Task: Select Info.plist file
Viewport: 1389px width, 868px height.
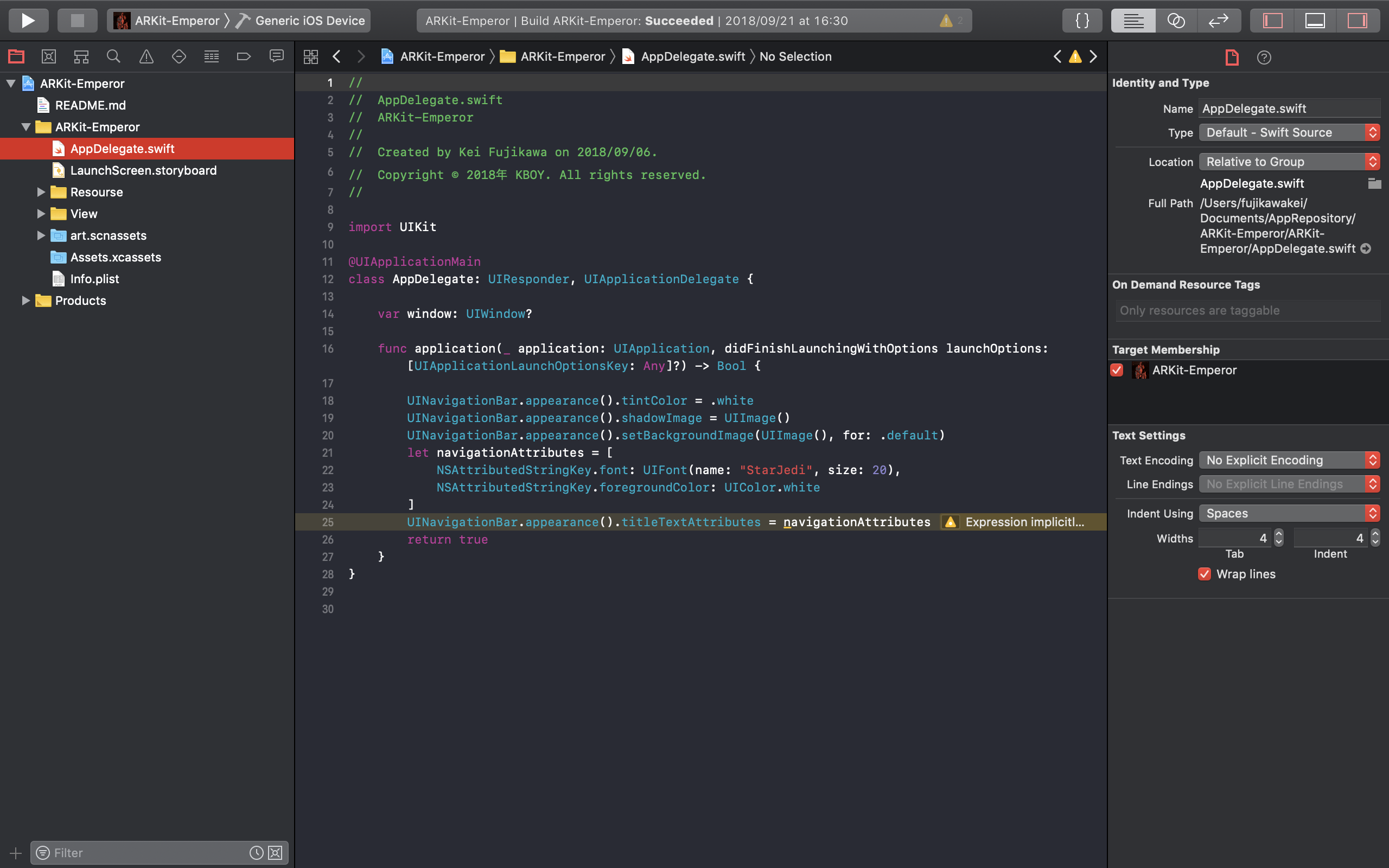Action: (147, 279)
